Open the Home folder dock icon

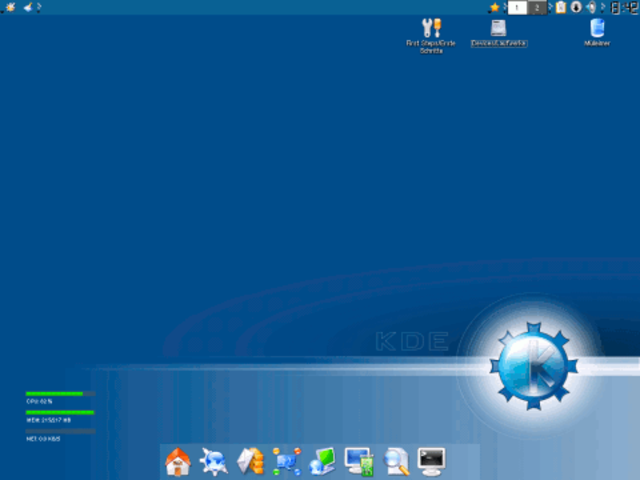178,462
